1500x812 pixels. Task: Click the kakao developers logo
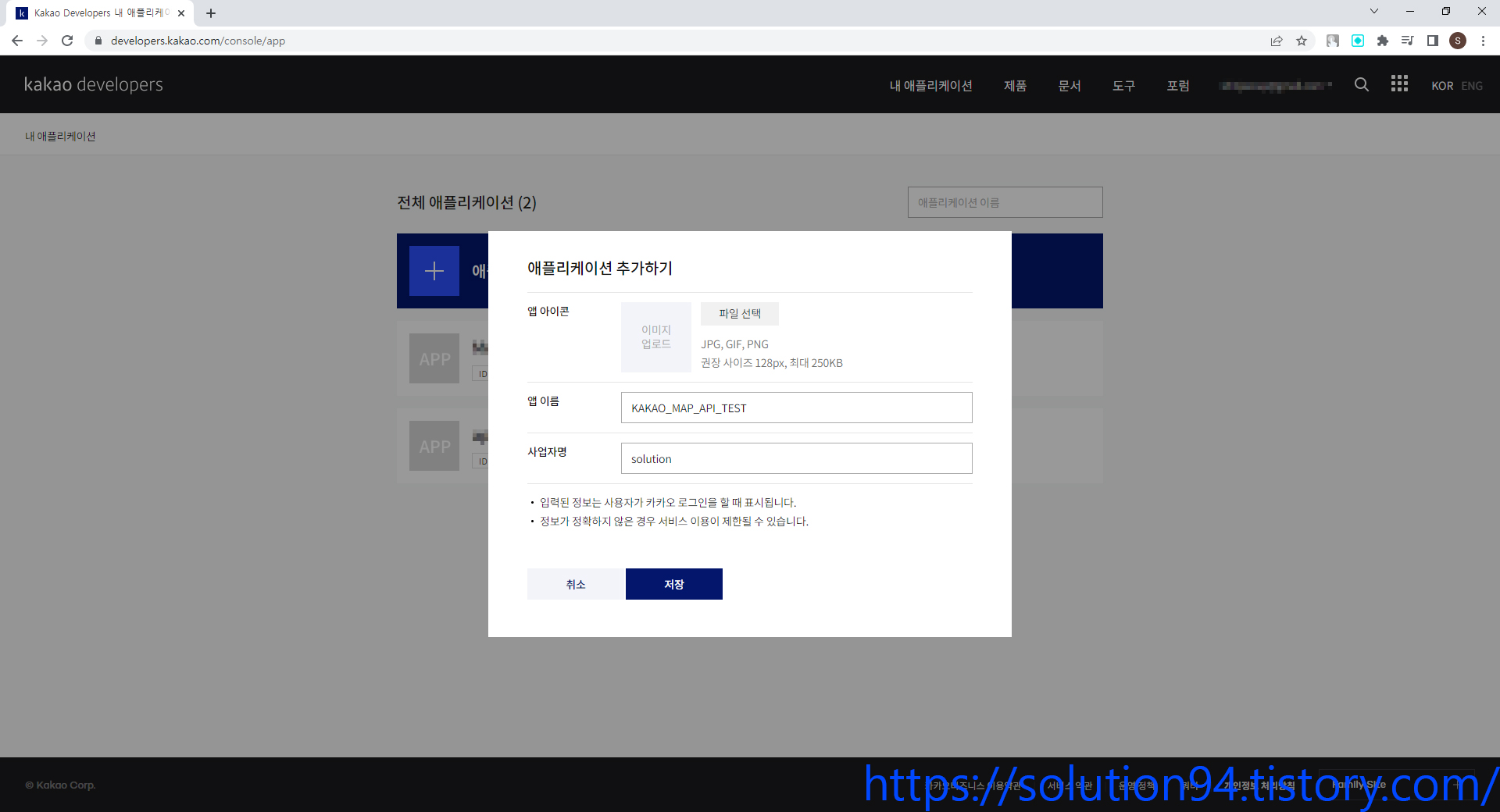94,84
